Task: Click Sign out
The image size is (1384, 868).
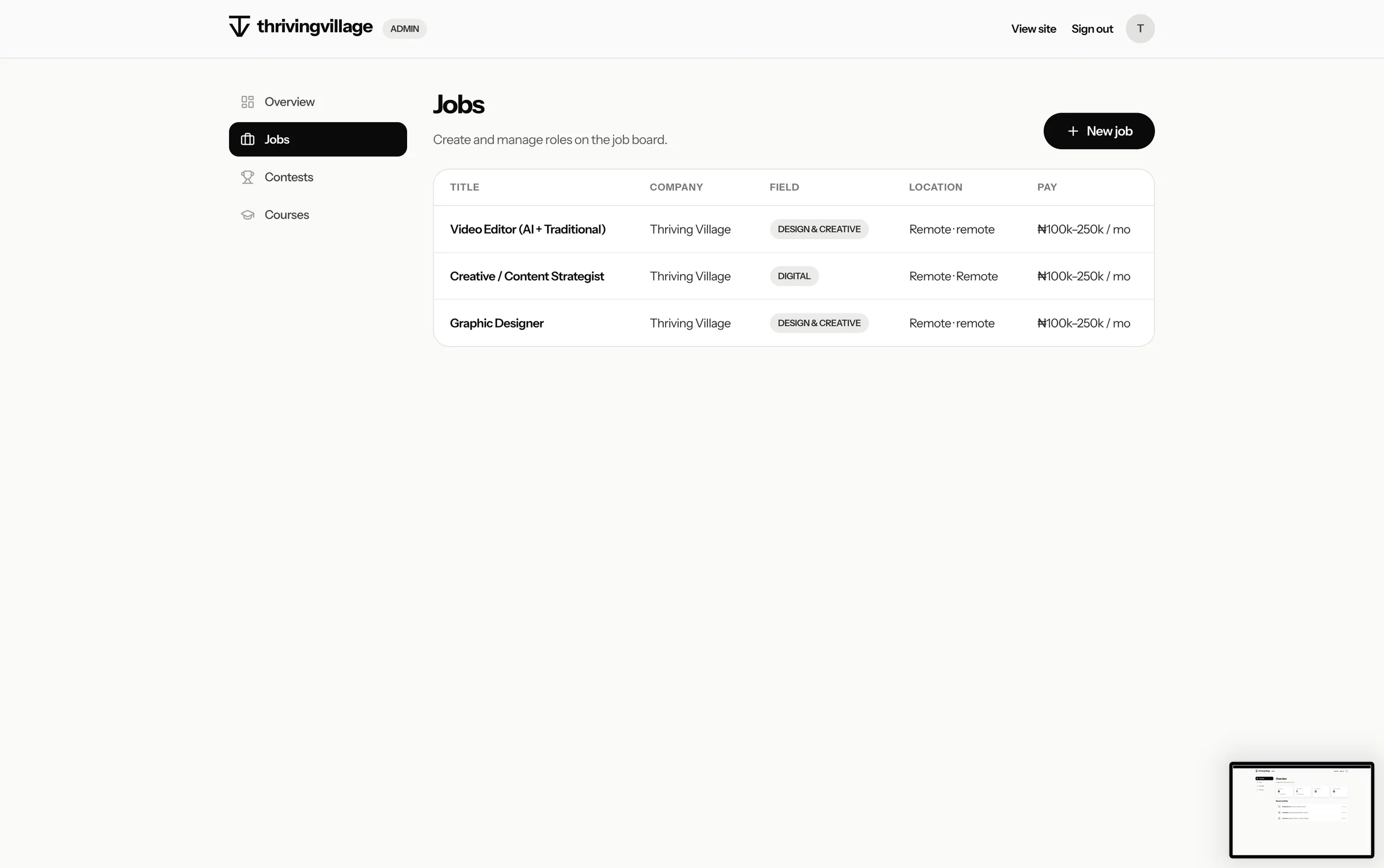Action: point(1092,29)
